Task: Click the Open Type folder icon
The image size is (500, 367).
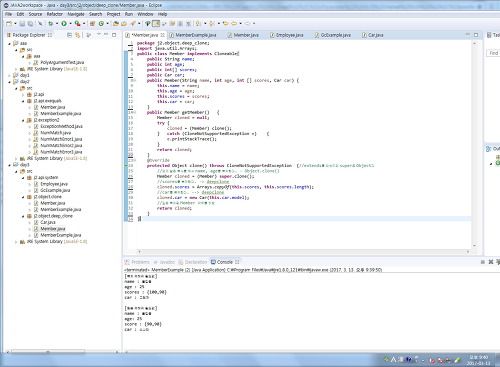Action: point(116,24)
